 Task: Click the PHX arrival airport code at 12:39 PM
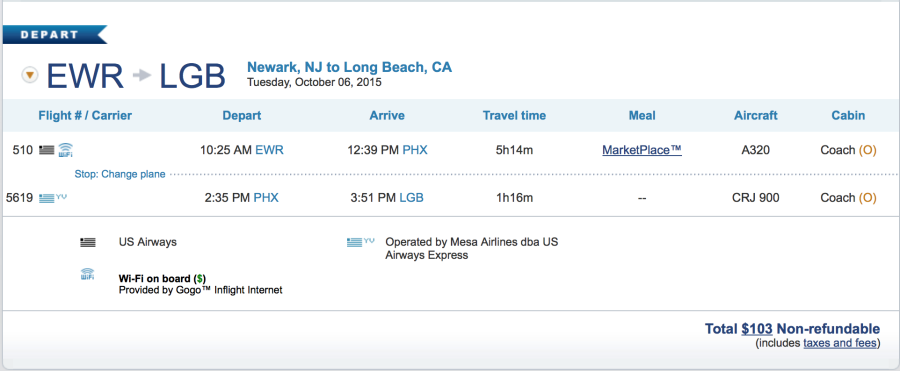415,150
